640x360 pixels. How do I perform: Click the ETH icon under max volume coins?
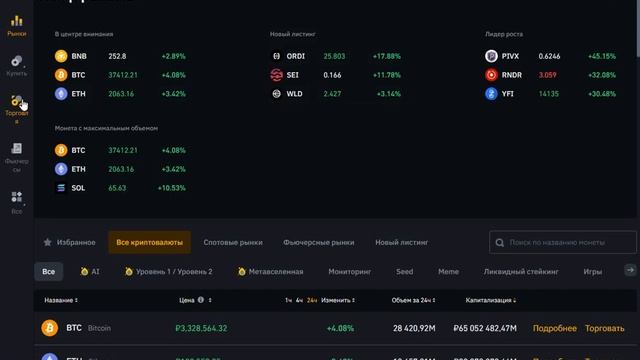coord(61,169)
